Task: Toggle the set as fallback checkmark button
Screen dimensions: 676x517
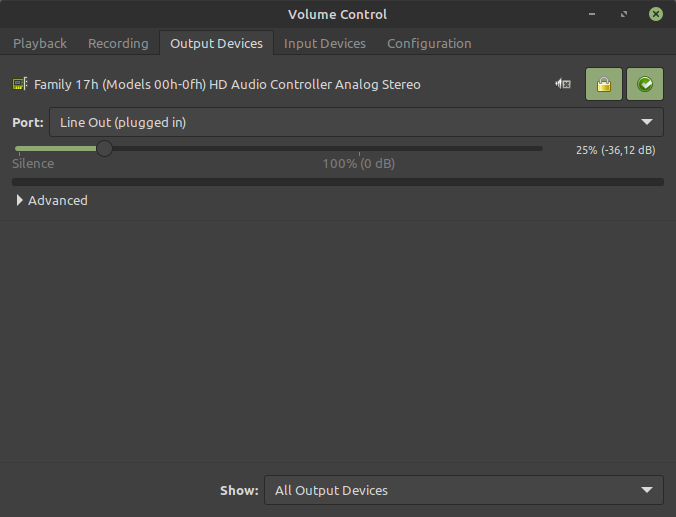Action: click(645, 85)
